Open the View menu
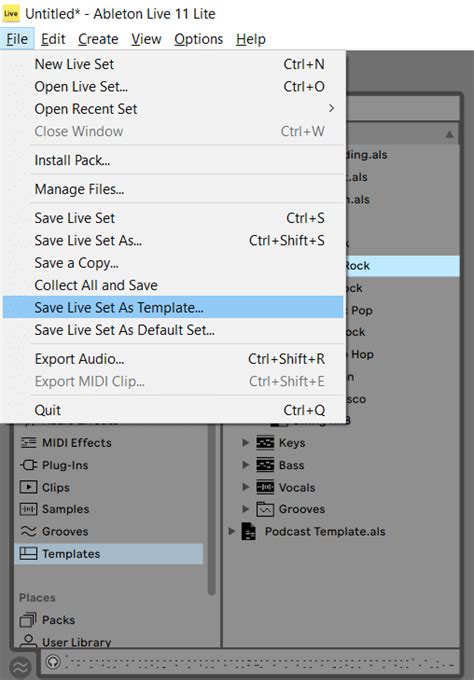Viewport: 474px width, 680px height. click(x=146, y=39)
